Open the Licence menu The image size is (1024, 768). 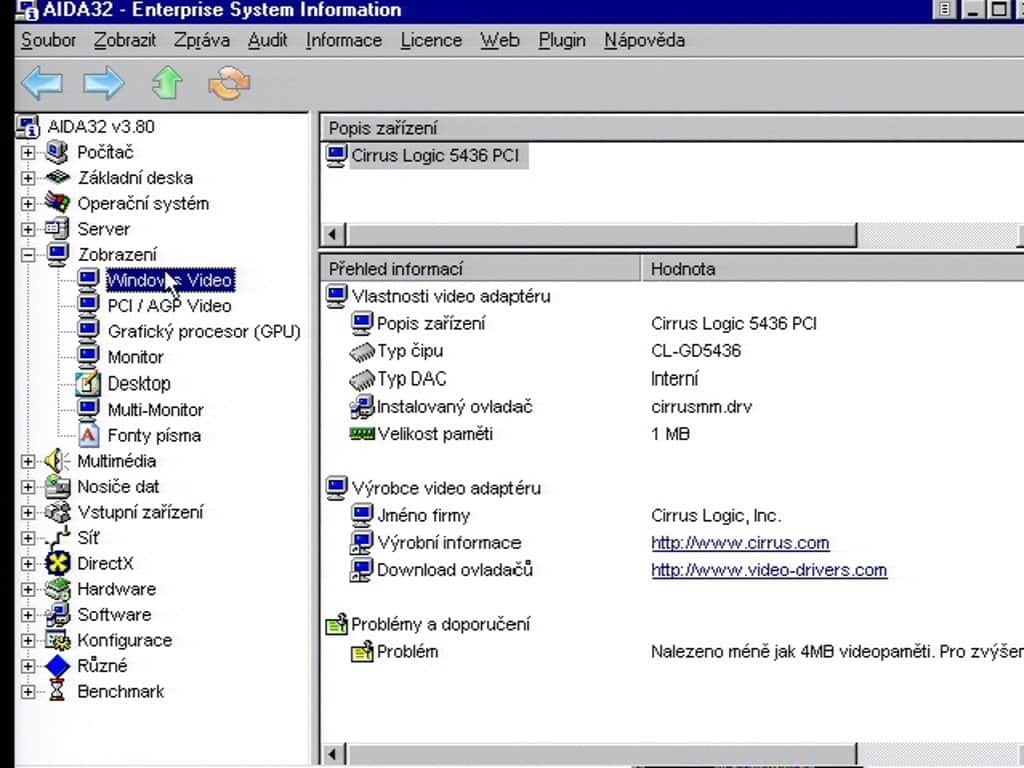[x=431, y=40]
